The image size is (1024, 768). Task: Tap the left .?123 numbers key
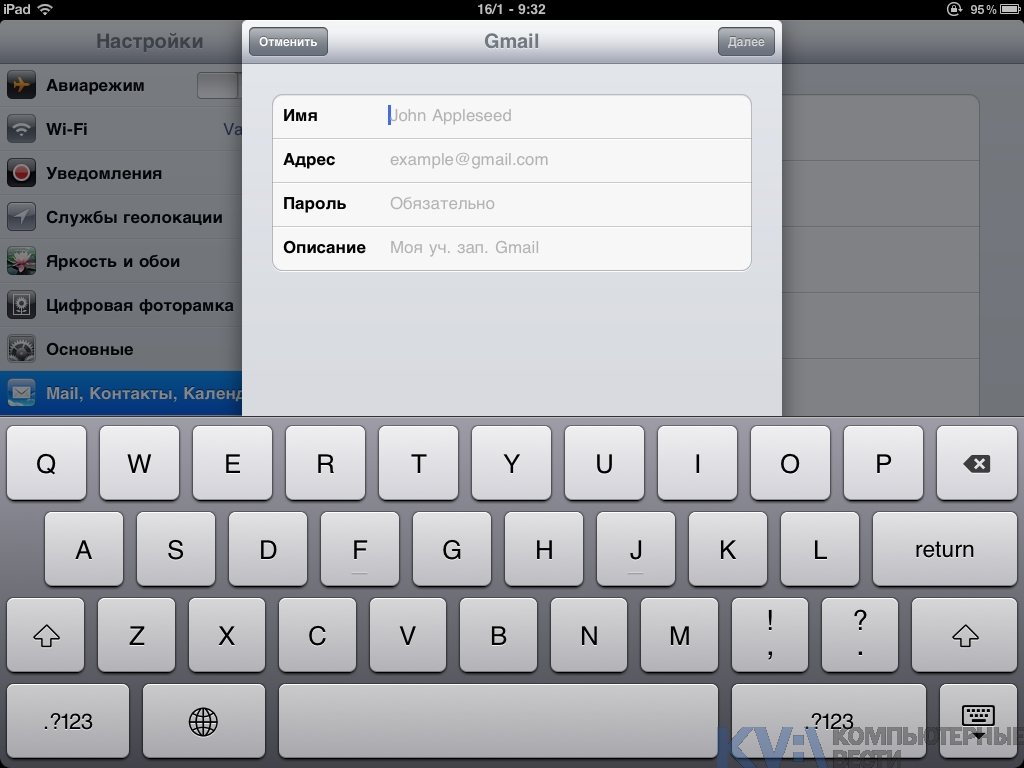tap(68, 722)
